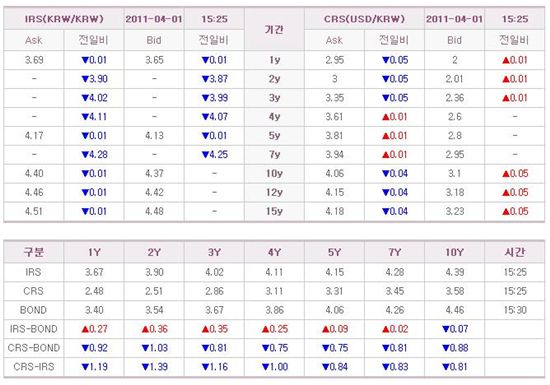Select the IRS Bid value 4.13

tap(154, 135)
